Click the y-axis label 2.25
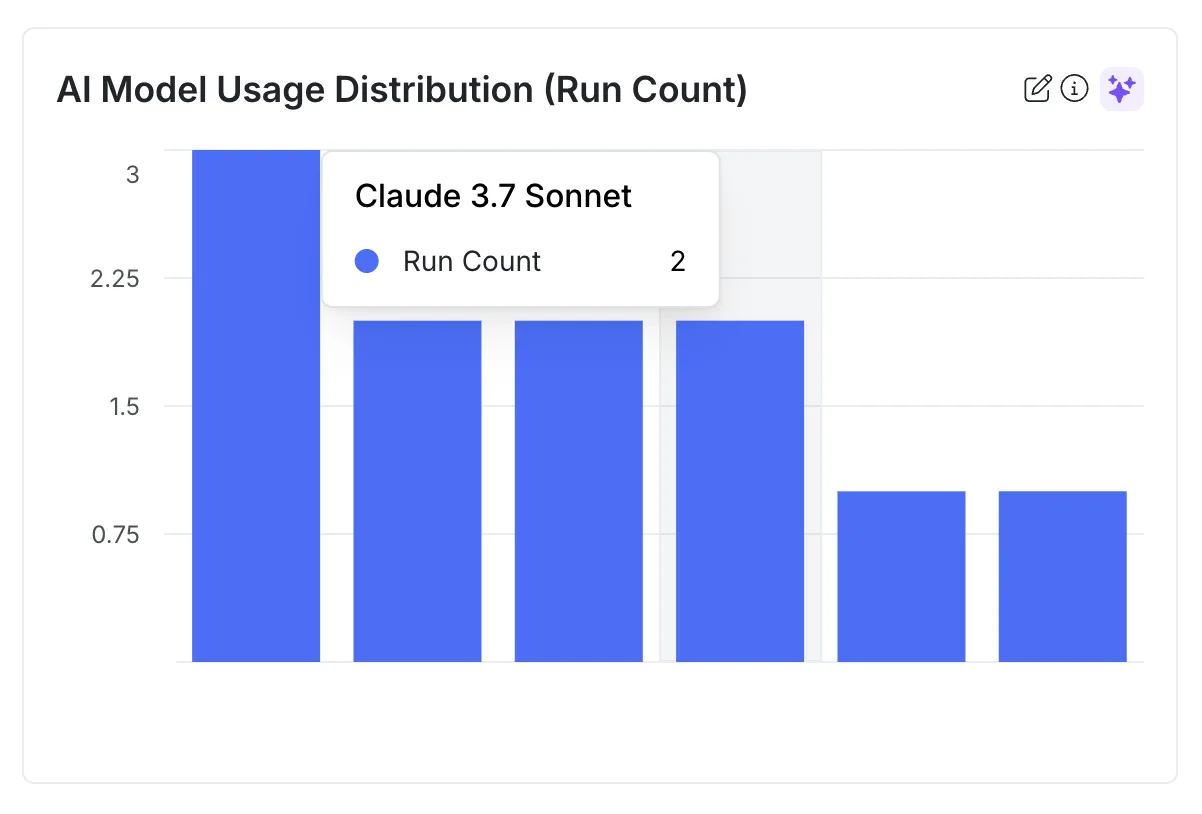Screen dimensions: 1202x814 coord(115,279)
